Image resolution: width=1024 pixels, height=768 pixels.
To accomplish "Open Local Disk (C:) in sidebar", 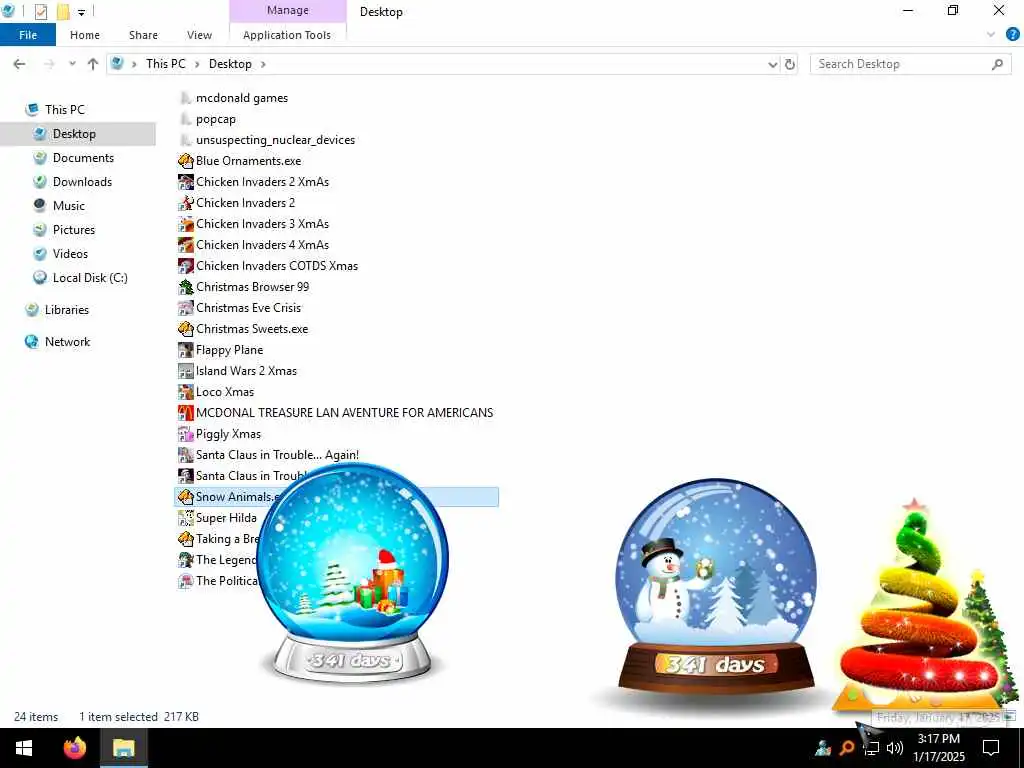I will (x=90, y=278).
